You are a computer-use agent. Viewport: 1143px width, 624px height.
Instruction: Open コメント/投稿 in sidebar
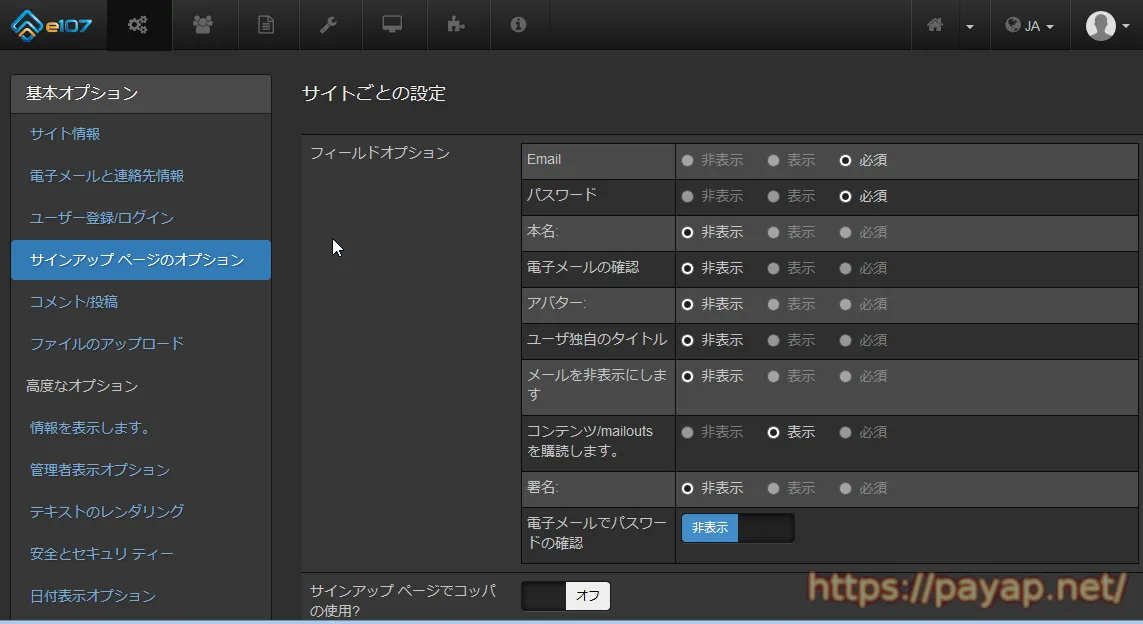[x=74, y=302]
